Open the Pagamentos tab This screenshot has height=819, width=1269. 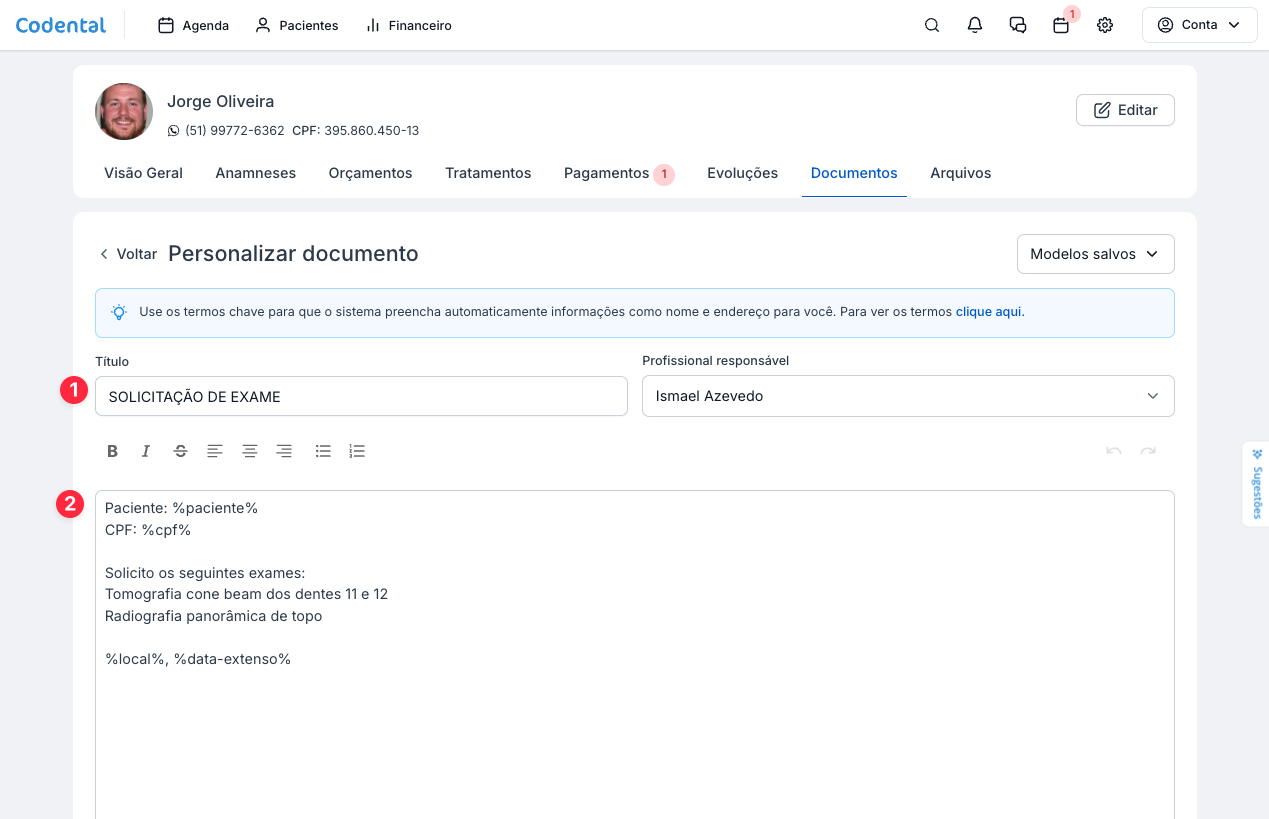607,173
